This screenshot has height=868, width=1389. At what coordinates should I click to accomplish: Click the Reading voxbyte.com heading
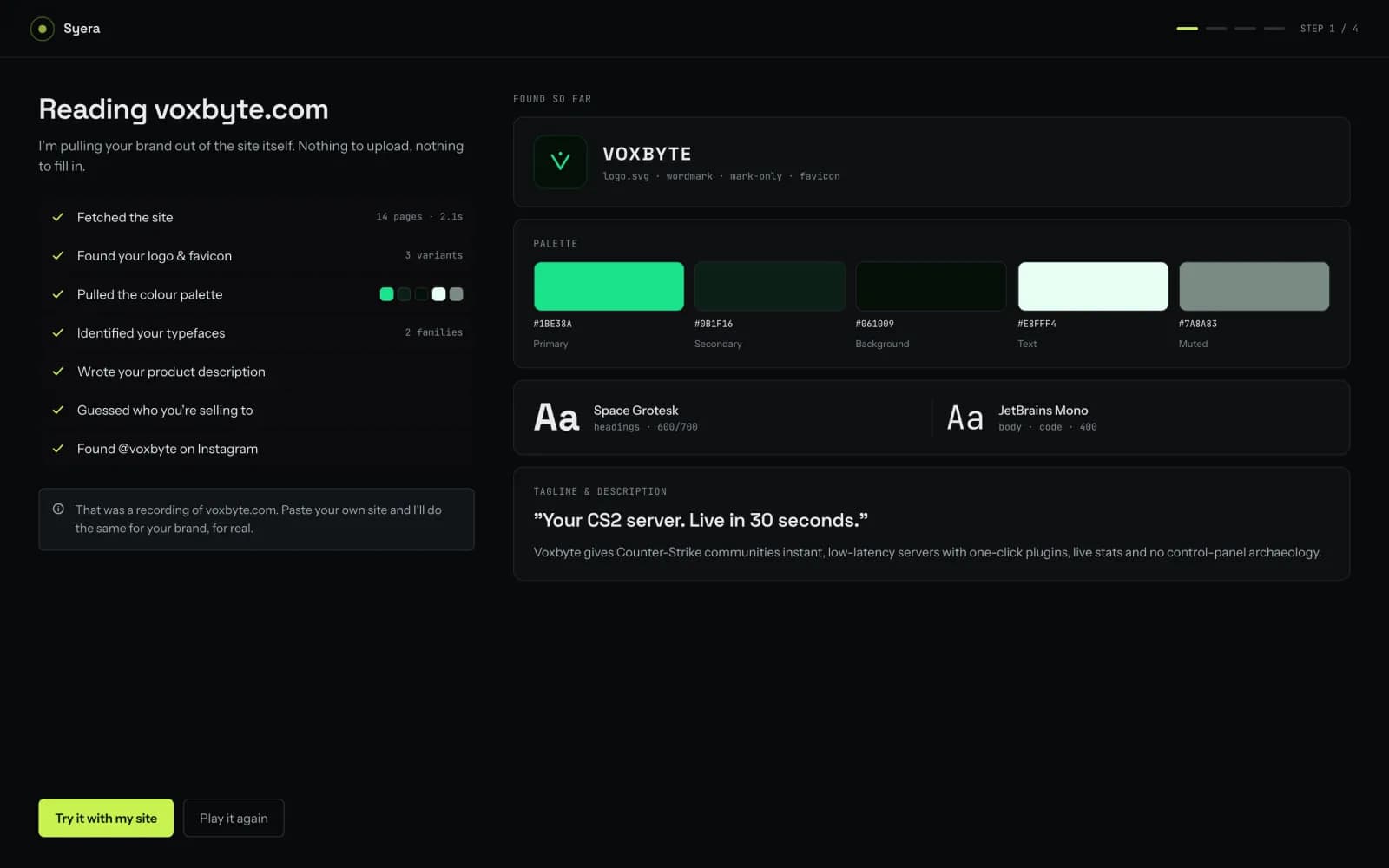(183, 109)
